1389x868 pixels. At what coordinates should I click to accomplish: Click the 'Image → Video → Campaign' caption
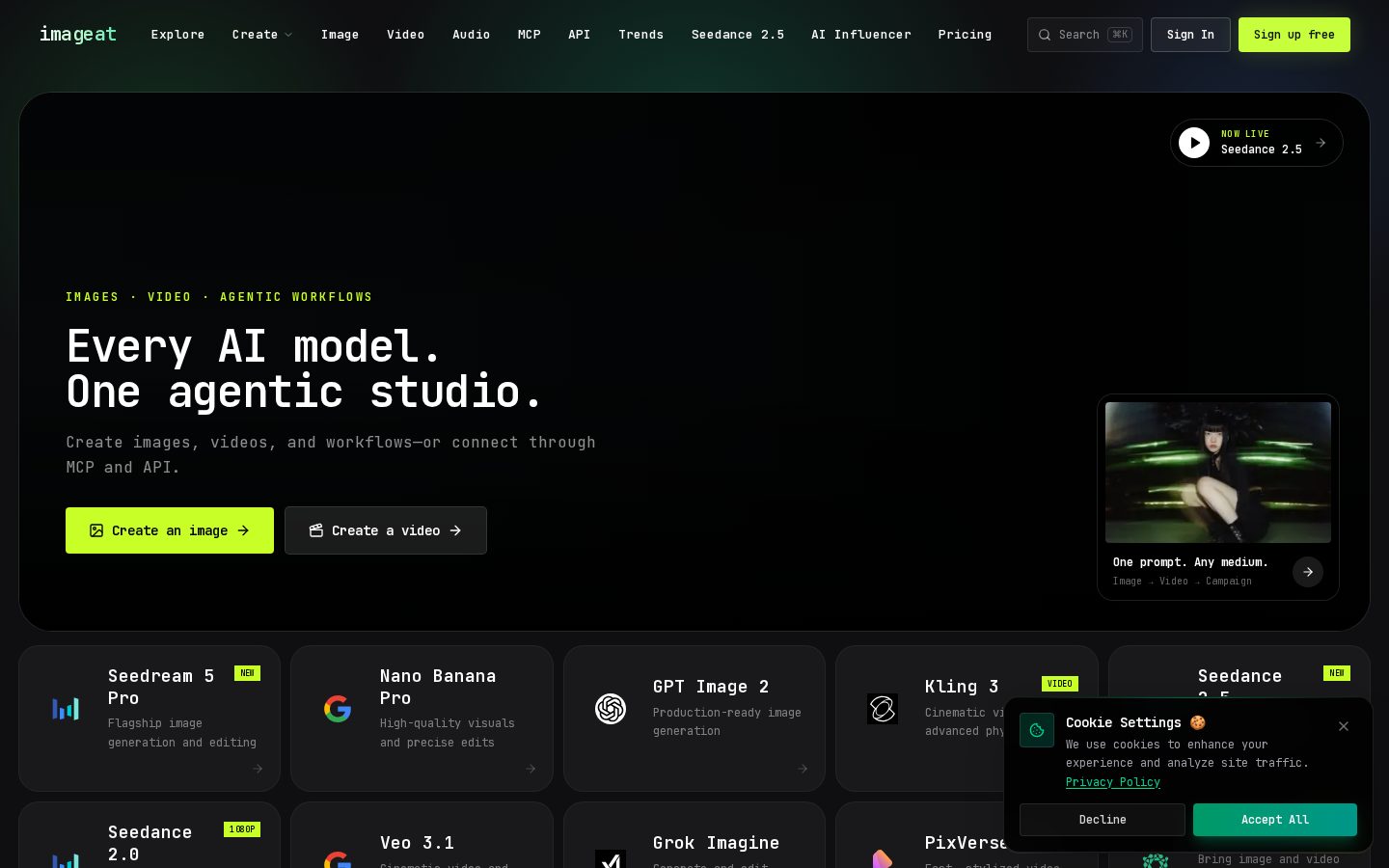pyautogui.click(x=1183, y=582)
